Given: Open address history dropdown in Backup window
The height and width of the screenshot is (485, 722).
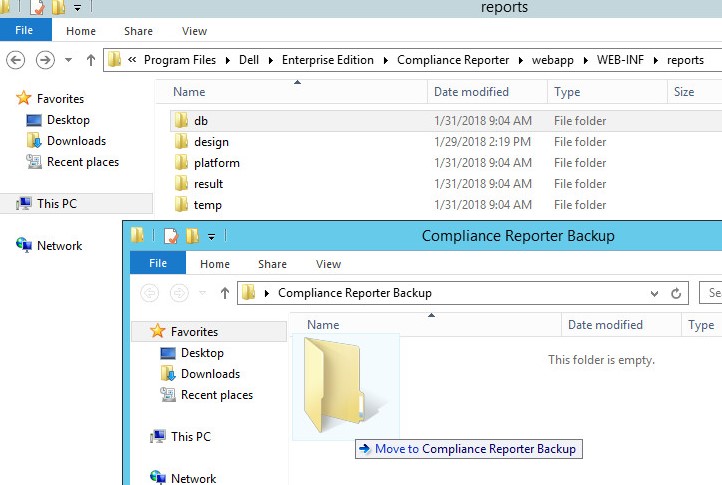Looking at the screenshot, I should pos(654,293).
